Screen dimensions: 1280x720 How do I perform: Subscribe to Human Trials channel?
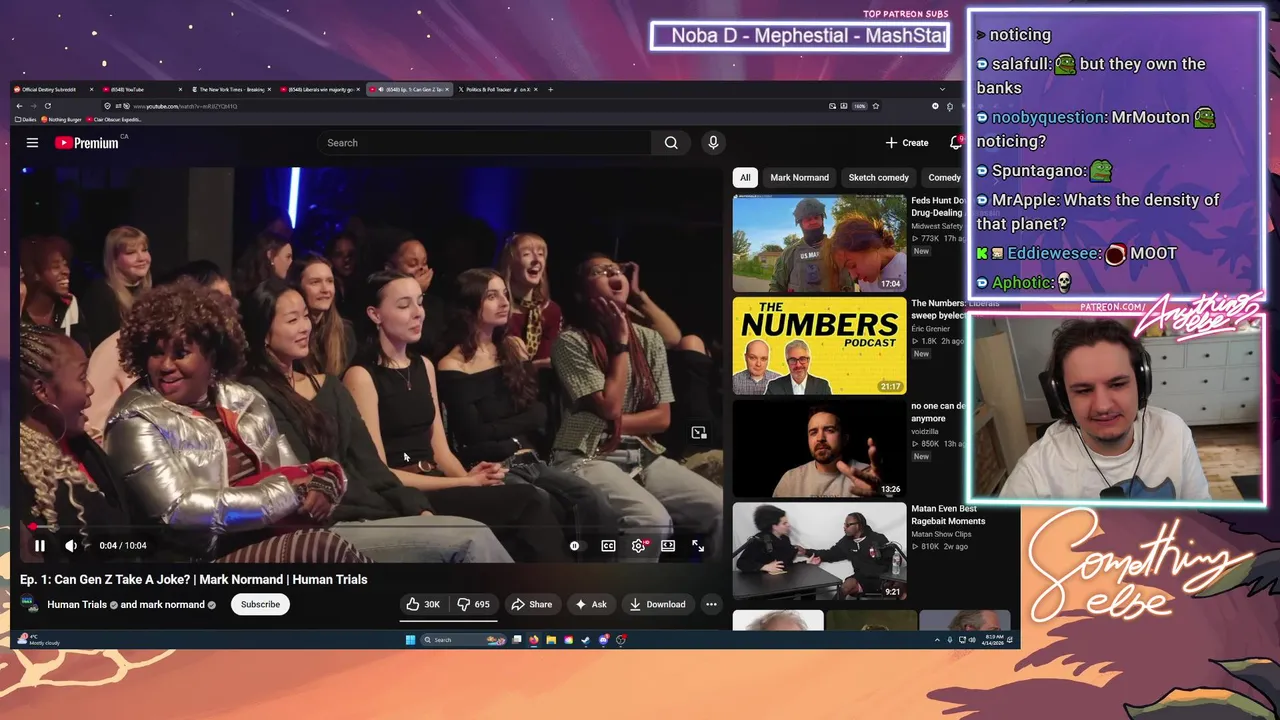click(260, 604)
